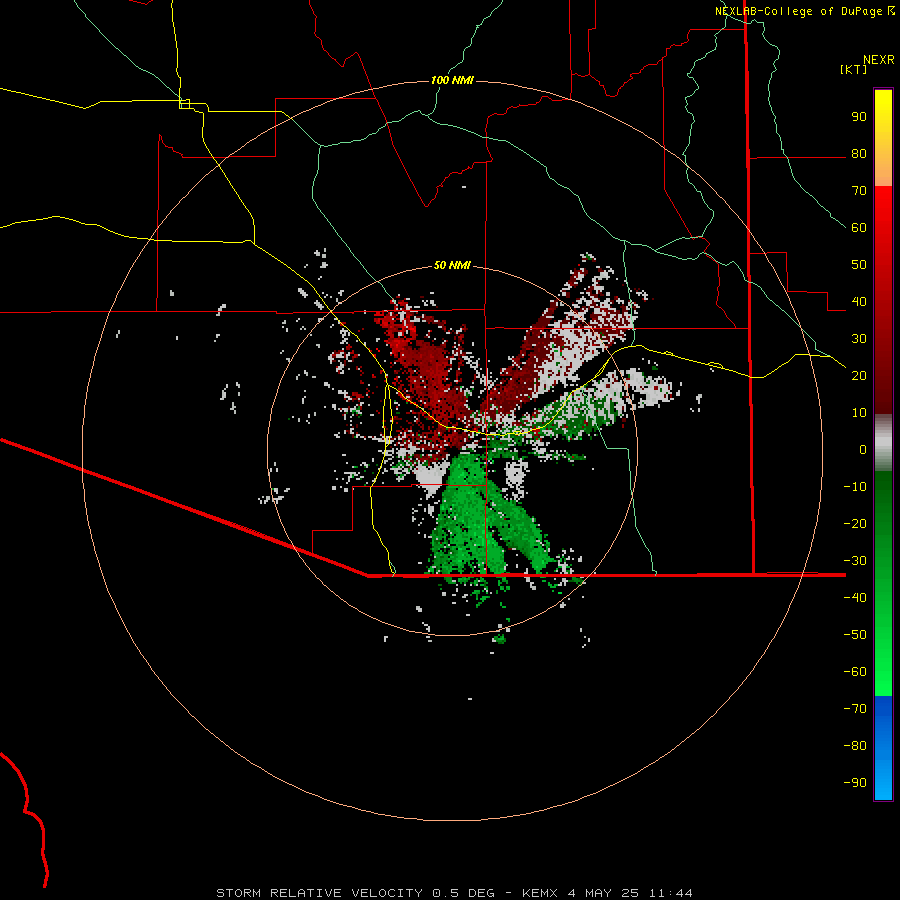
Task: Click the 80 value on the velocity scale
Action: click(x=859, y=154)
